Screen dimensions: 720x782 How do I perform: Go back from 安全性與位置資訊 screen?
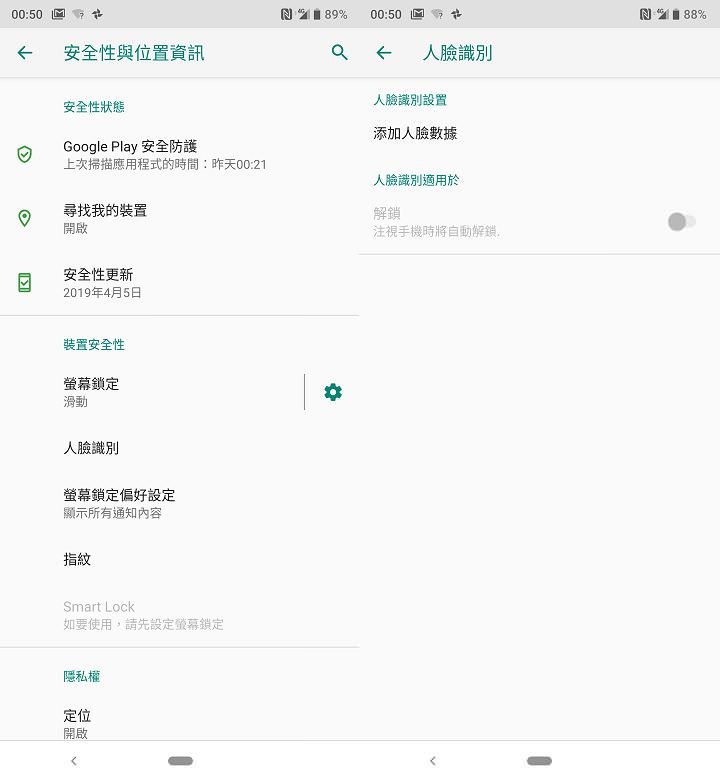click(25, 52)
